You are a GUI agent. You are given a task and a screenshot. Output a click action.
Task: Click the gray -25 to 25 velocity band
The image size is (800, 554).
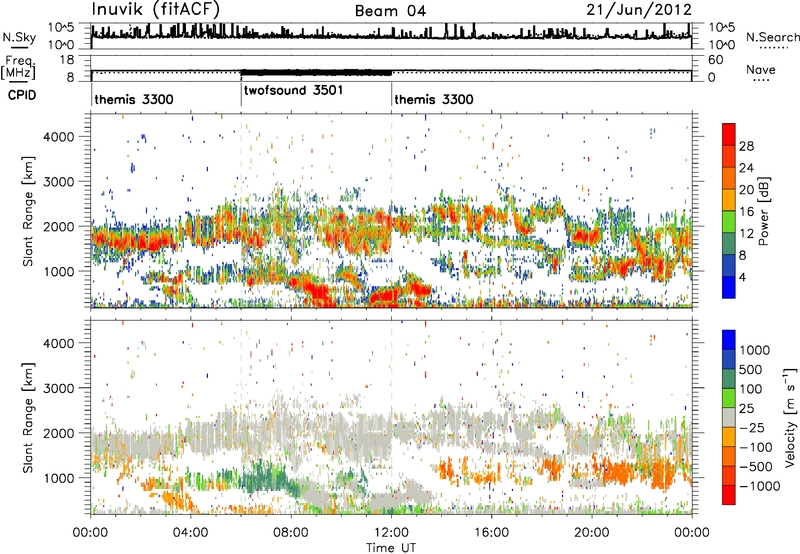tap(729, 417)
